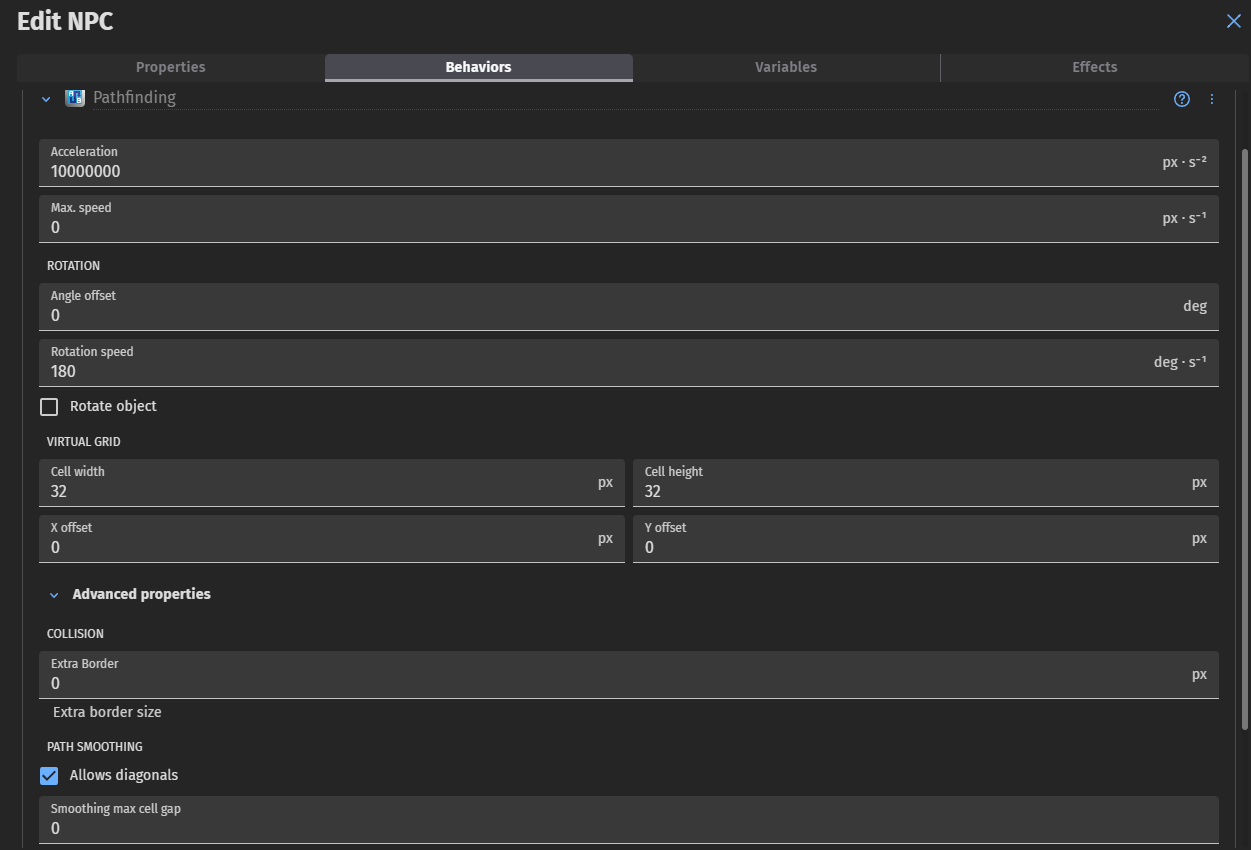Image resolution: width=1251 pixels, height=850 pixels.
Task: Open Pathfinding behavior help icon
Action: (1182, 99)
